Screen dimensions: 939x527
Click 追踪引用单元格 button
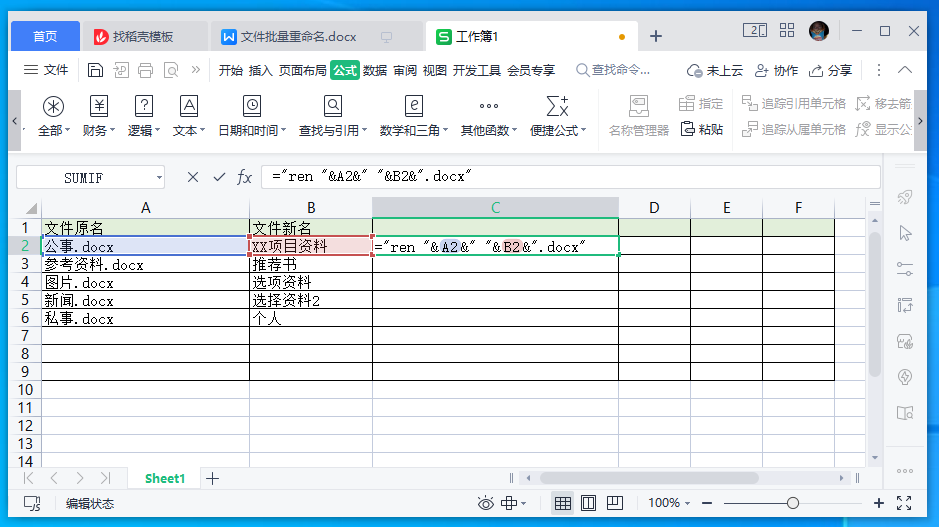tap(793, 104)
